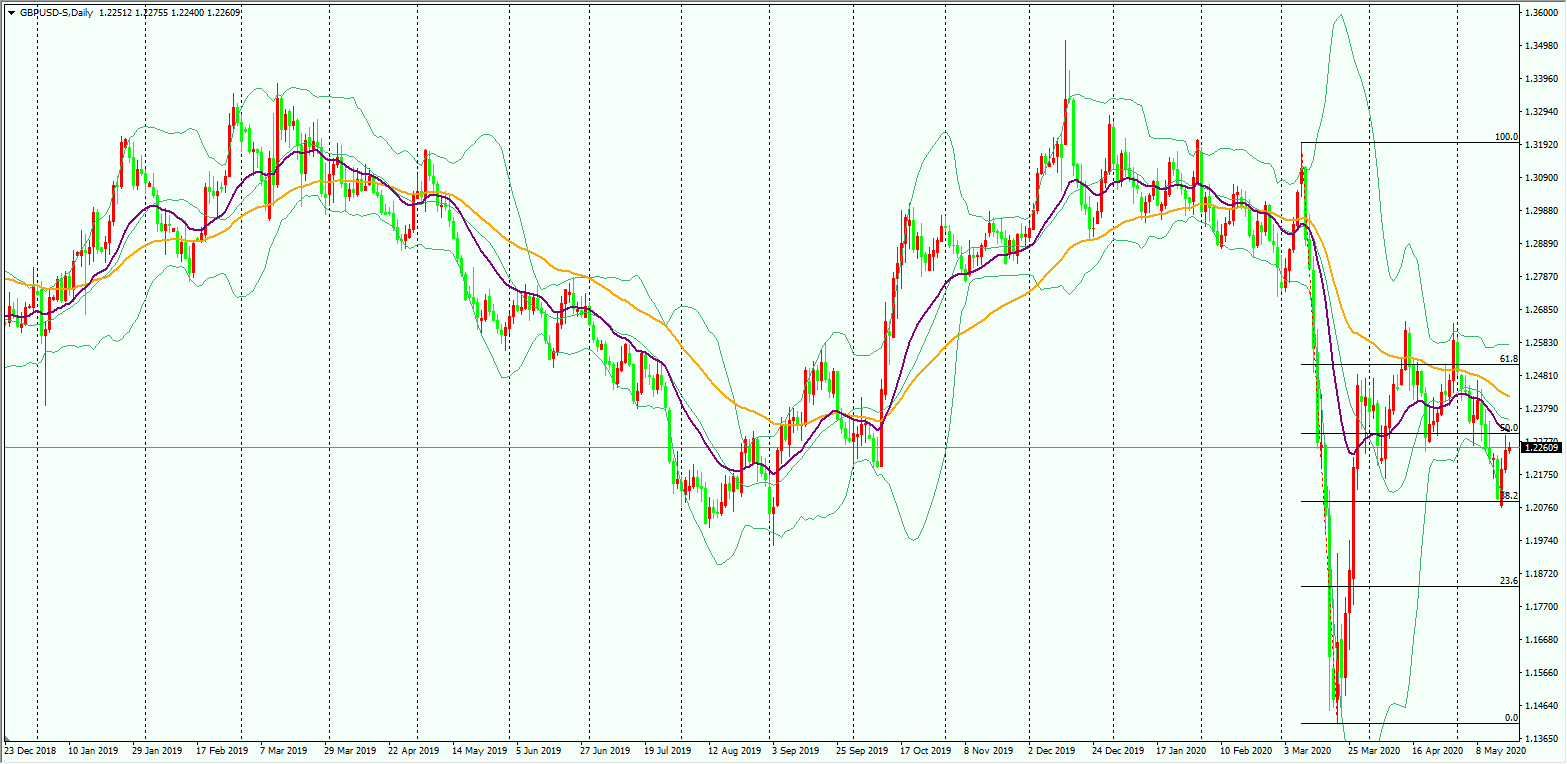Click the 1.29880 price axis label
The image size is (1567, 764).
point(1541,211)
